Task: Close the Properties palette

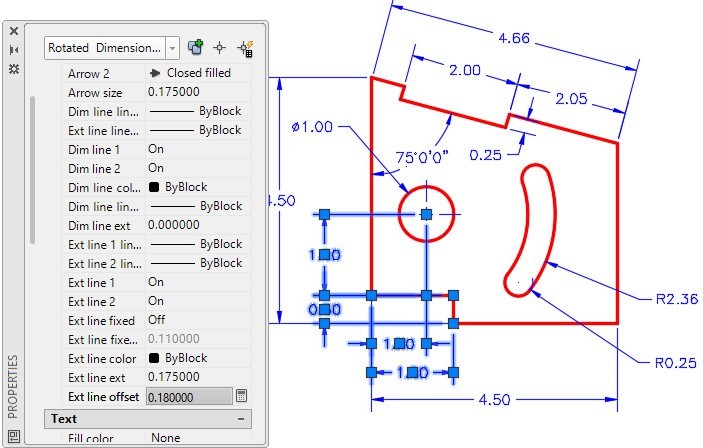Action: [13, 31]
